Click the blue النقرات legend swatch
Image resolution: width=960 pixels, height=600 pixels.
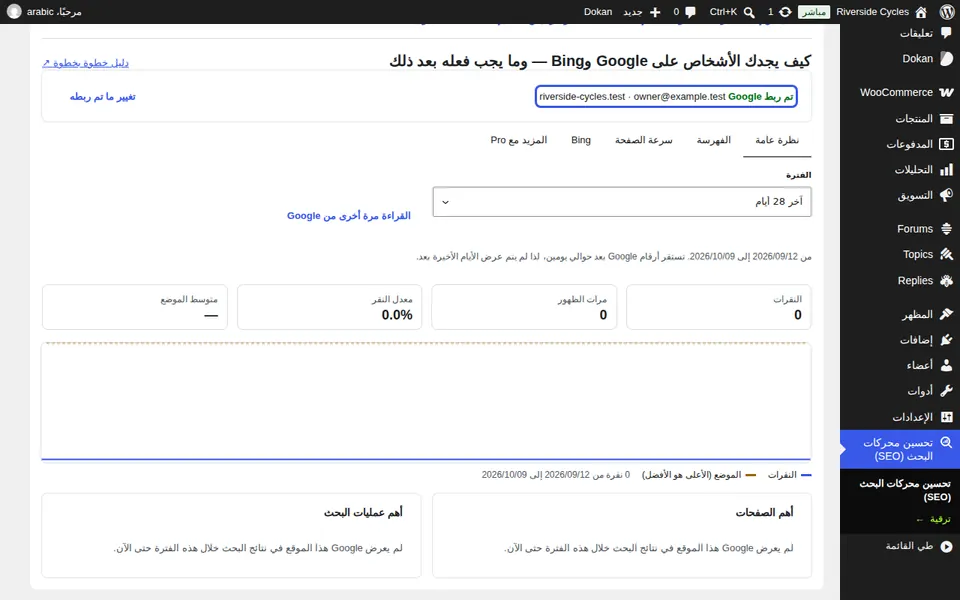[806, 475]
